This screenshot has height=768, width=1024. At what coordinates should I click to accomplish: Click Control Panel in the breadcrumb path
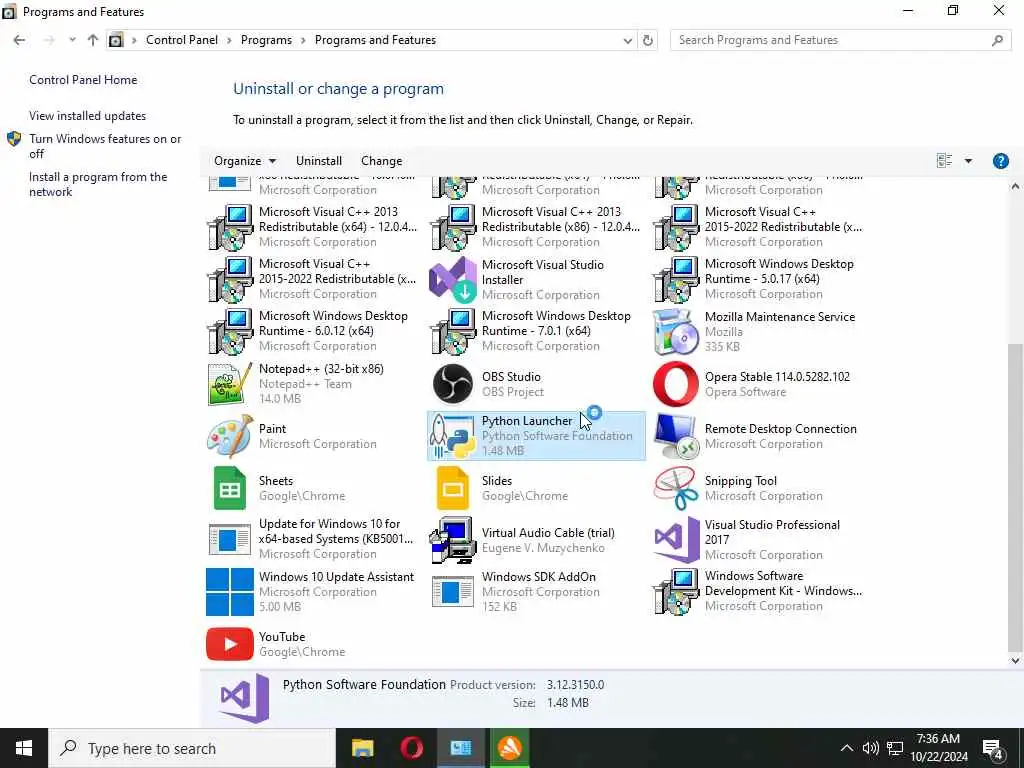click(x=182, y=40)
